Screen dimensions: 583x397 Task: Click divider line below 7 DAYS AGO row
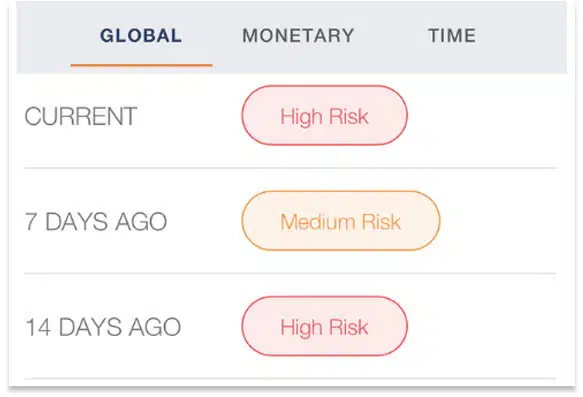290,273
